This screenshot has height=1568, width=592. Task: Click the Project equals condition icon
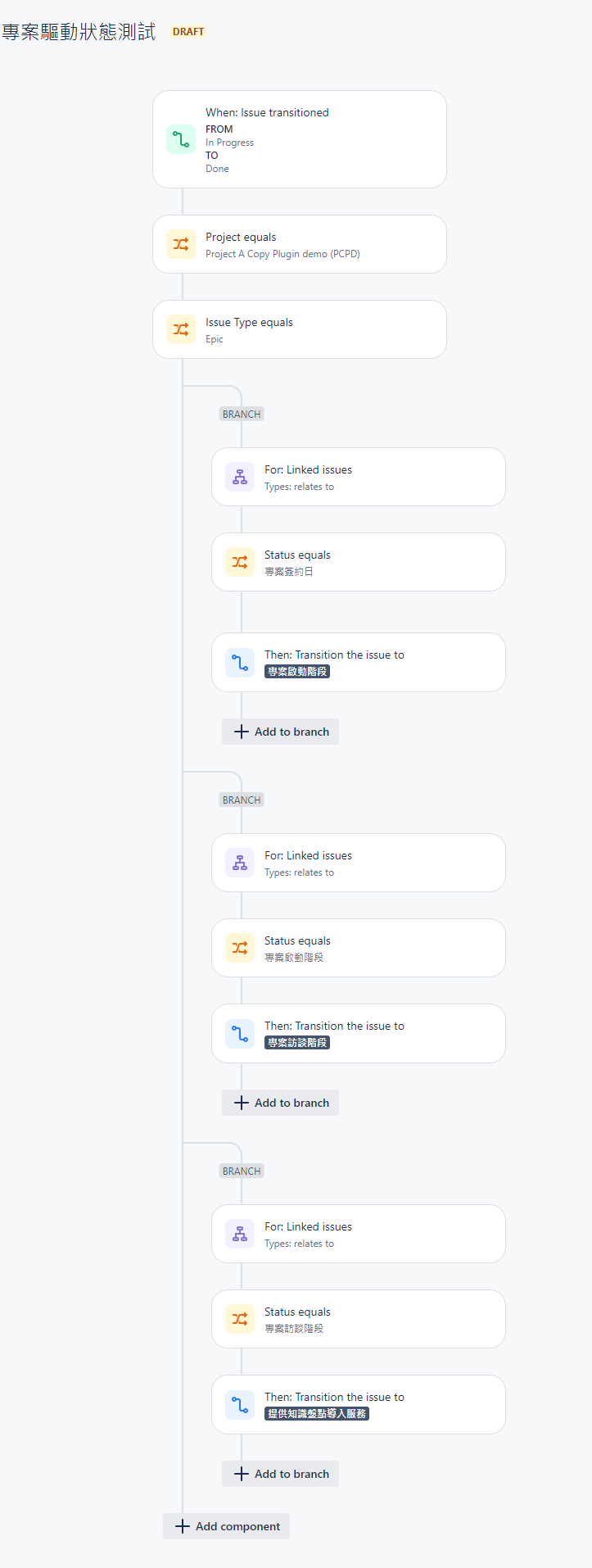coord(181,244)
